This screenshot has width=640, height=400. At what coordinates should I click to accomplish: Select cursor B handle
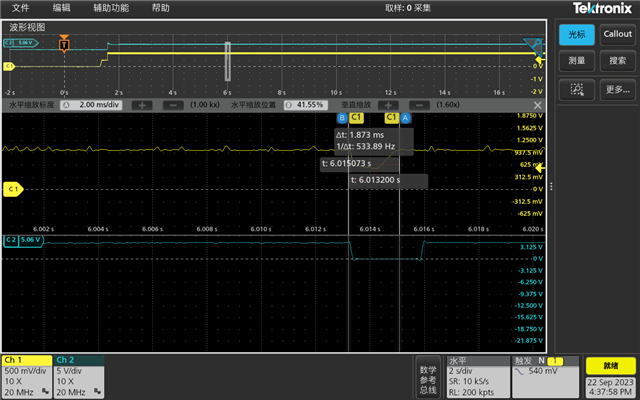[x=342, y=118]
